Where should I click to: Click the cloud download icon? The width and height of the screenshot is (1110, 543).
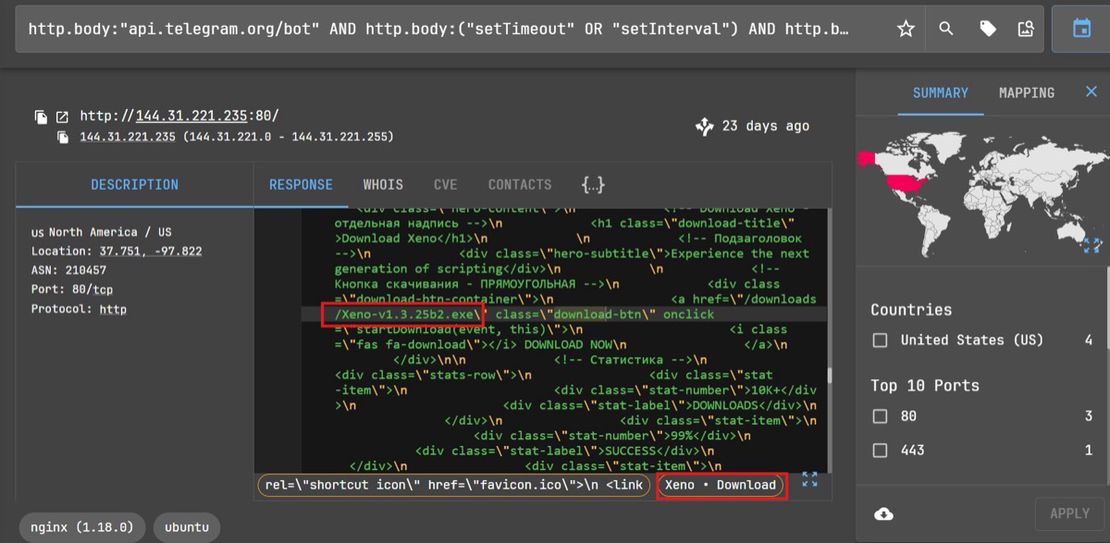(x=883, y=514)
